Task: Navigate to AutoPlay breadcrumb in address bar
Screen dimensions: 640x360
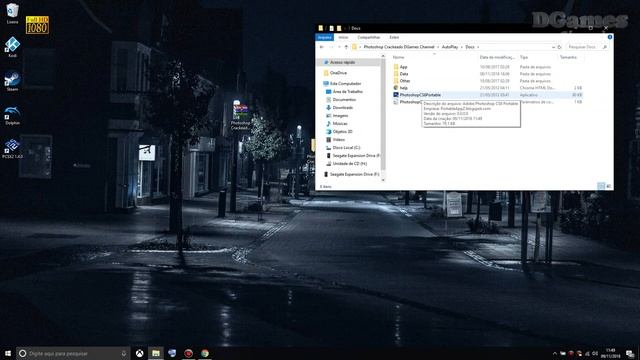Action: (450, 47)
